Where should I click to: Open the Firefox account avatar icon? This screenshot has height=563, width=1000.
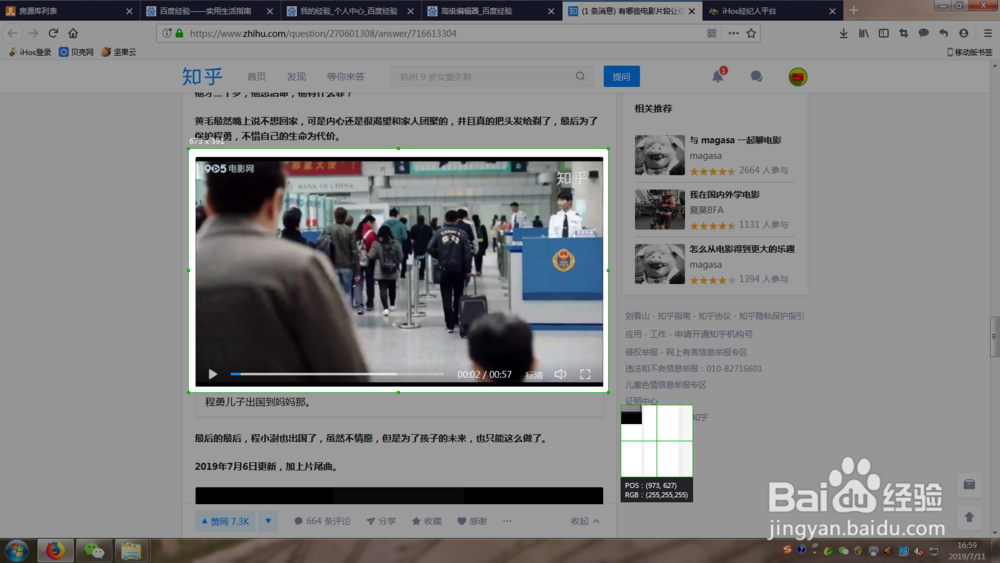pyautogui.click(x=964, y=33)
